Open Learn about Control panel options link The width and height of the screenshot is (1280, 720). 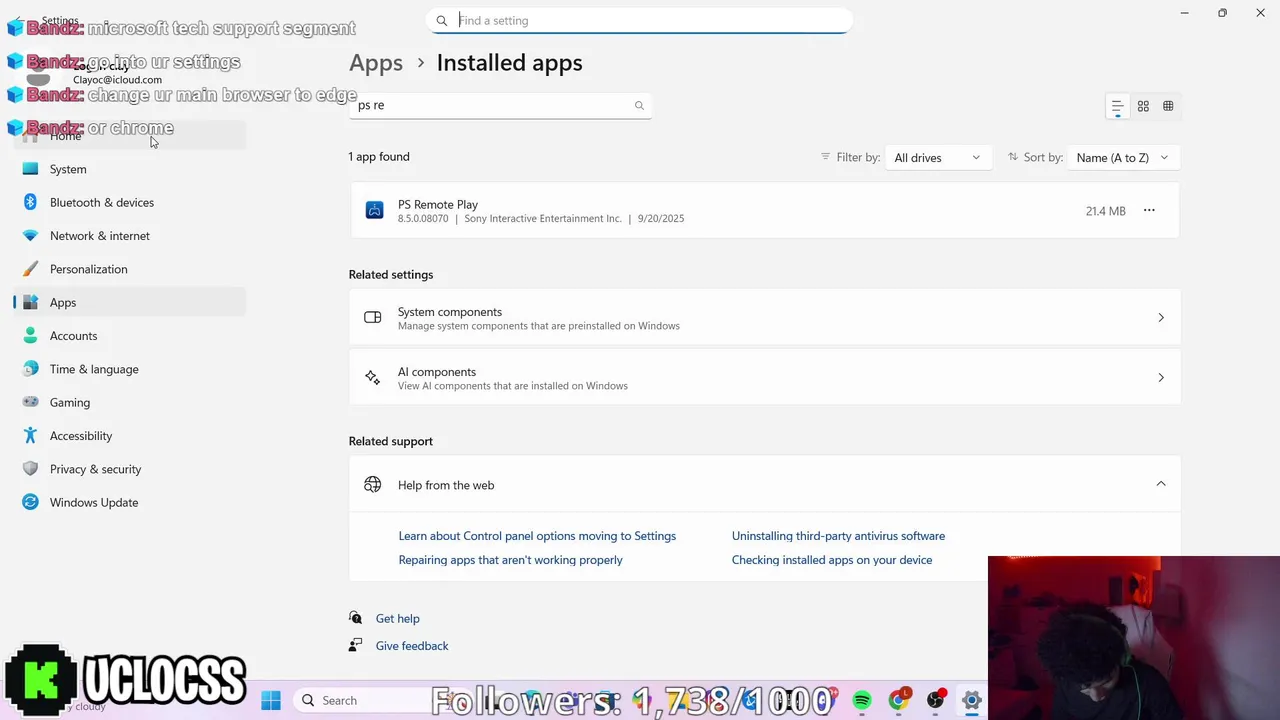(x=537, y=536)
